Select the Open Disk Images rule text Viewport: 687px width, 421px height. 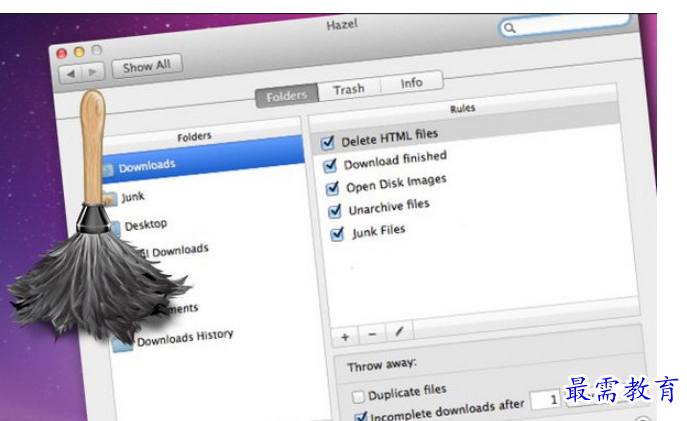[x=396, y=183]
